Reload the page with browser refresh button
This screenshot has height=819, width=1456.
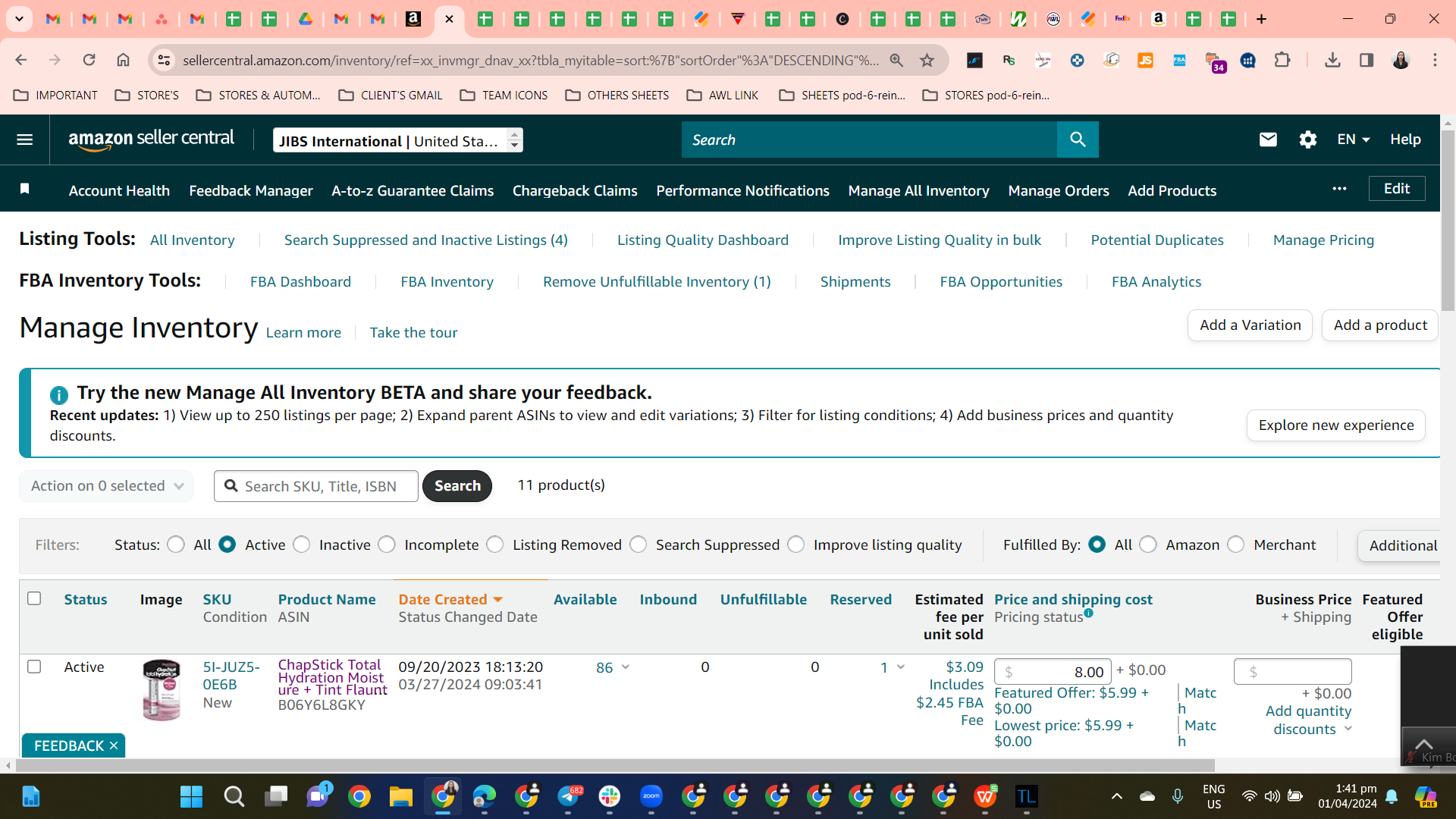(89, 60)
